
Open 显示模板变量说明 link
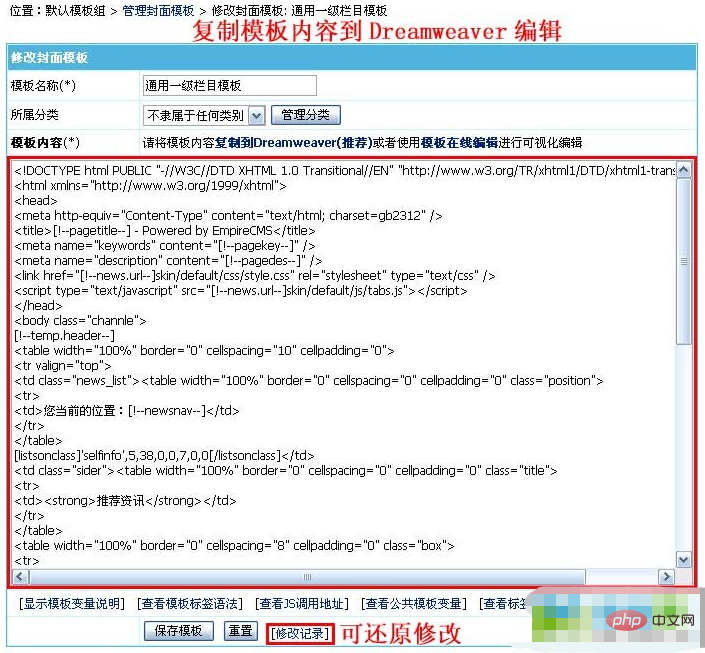point(72,603)
